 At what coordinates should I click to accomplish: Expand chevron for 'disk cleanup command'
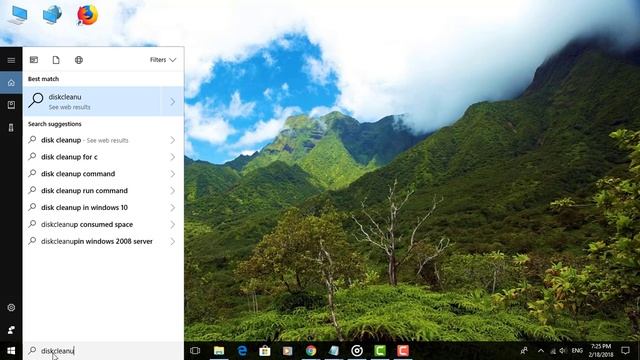click(x=173, y=174)
